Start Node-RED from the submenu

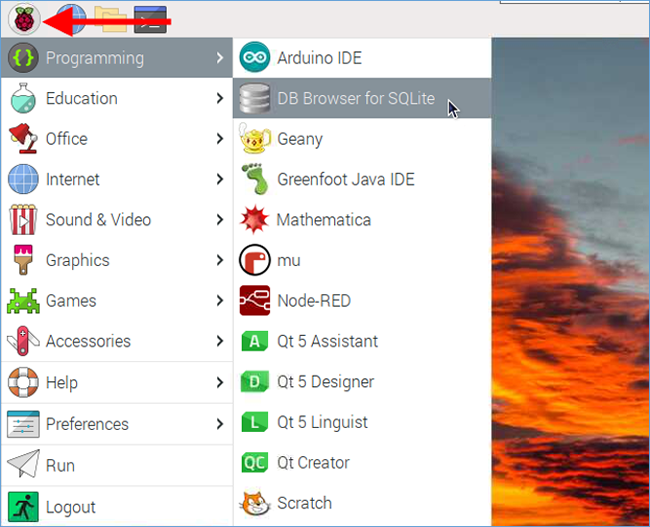(x=362, y=300)
